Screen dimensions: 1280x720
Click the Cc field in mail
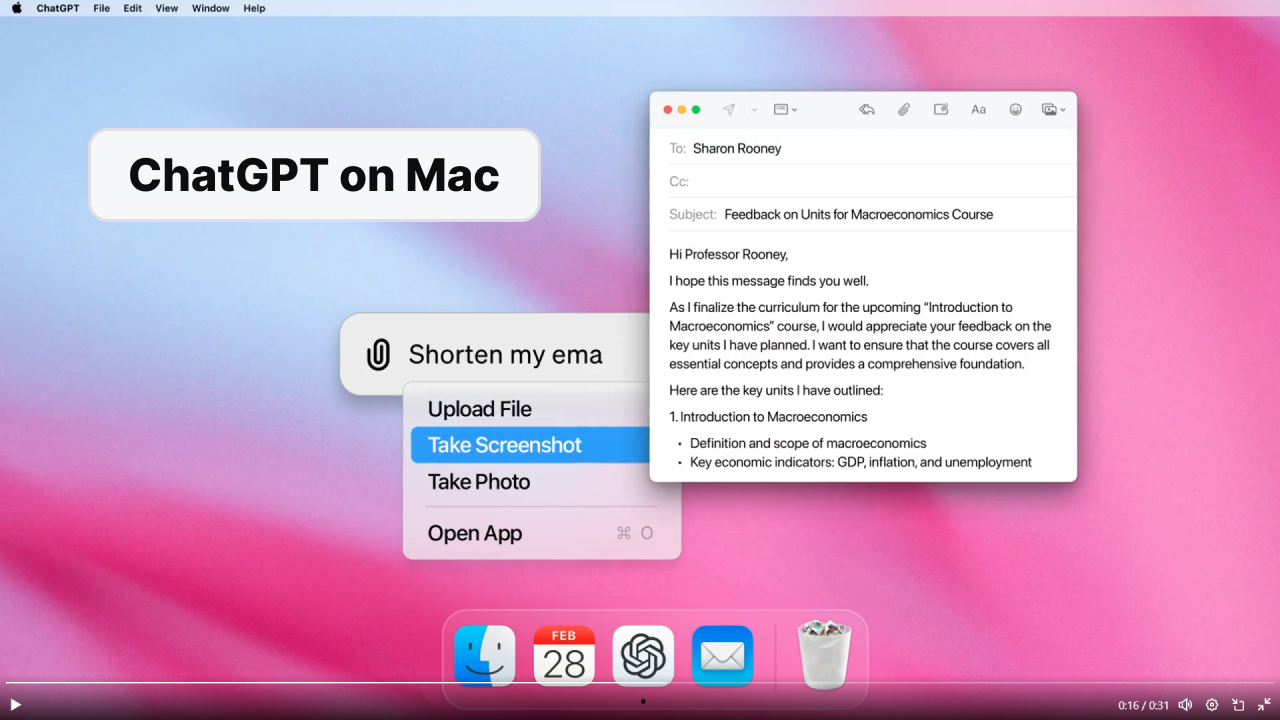pos(872,181)
